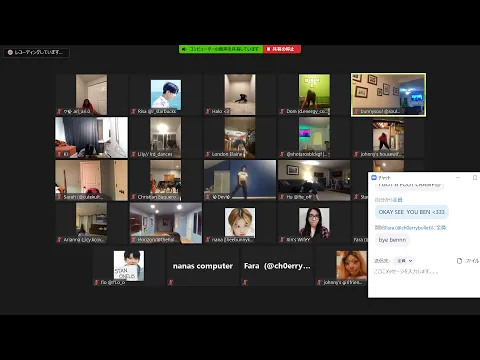This screenshot has height=360, width=480.
Task: Maximize the chat window
Action: pyautogui.click(x=475, y=178)
